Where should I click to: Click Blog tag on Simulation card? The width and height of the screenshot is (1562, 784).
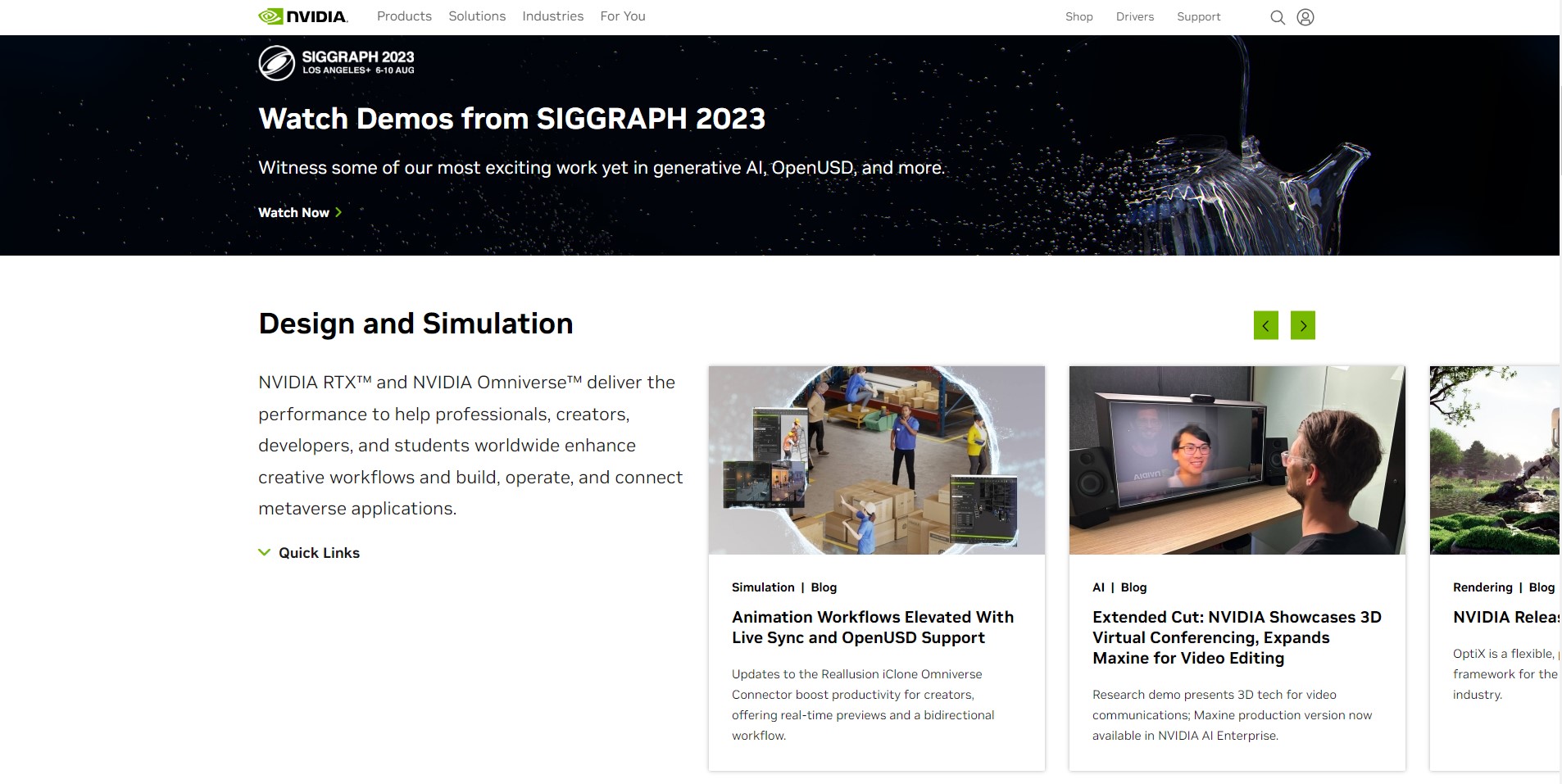[x=824, y=587]
